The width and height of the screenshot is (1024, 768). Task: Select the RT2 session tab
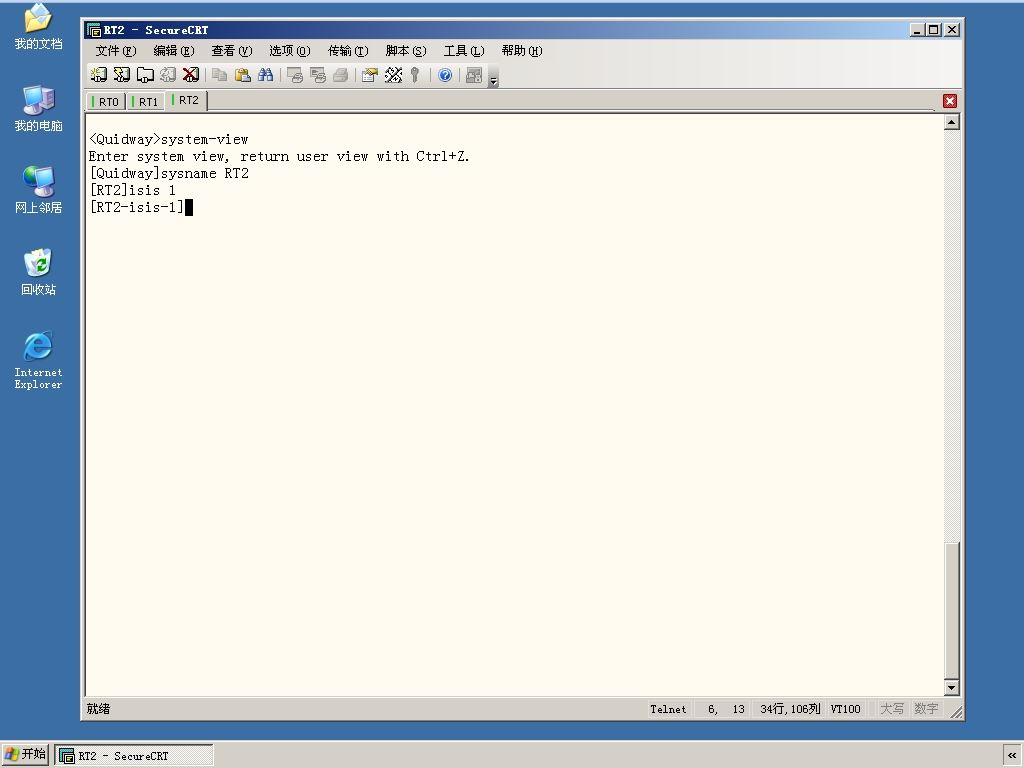click(x=185, y=101)
